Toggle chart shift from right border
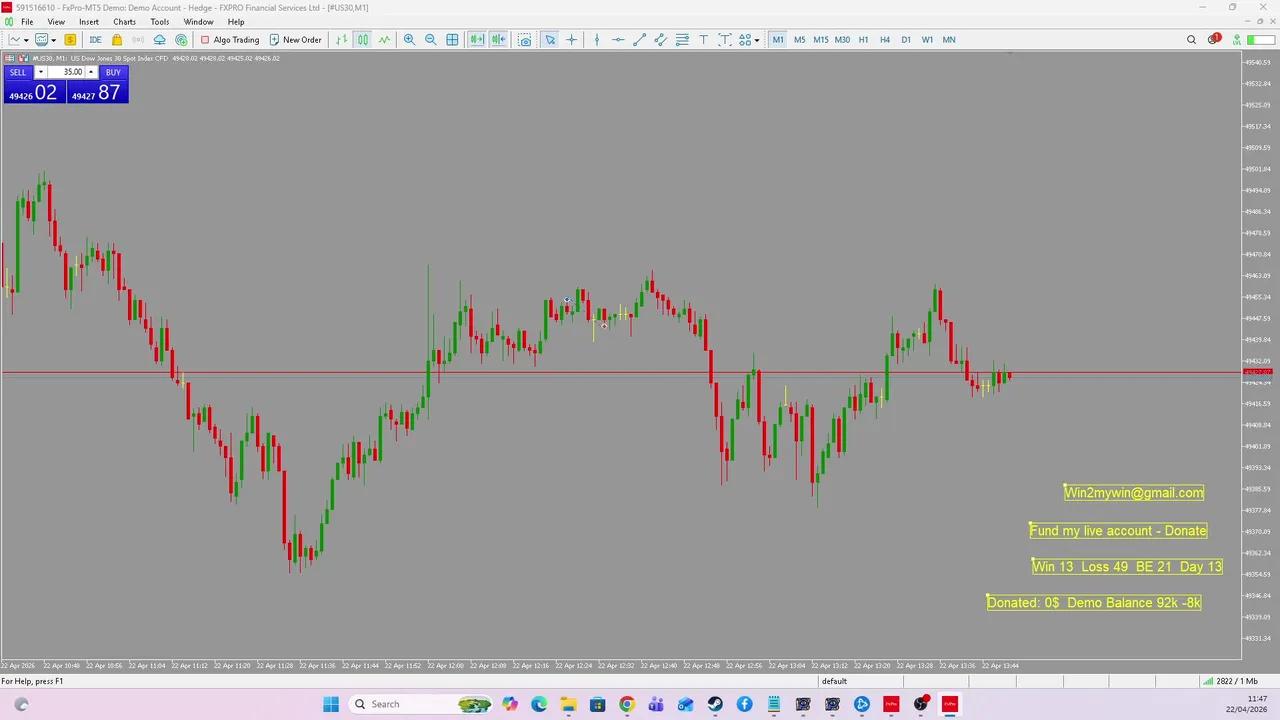 pos(498,40)
